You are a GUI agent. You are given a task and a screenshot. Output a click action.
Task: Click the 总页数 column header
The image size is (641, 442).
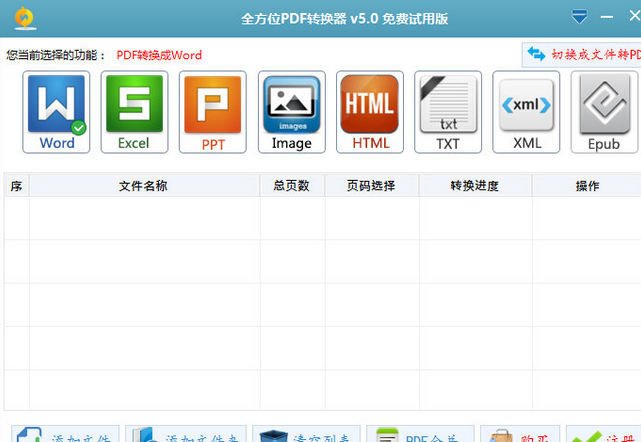tap(292, 186)
